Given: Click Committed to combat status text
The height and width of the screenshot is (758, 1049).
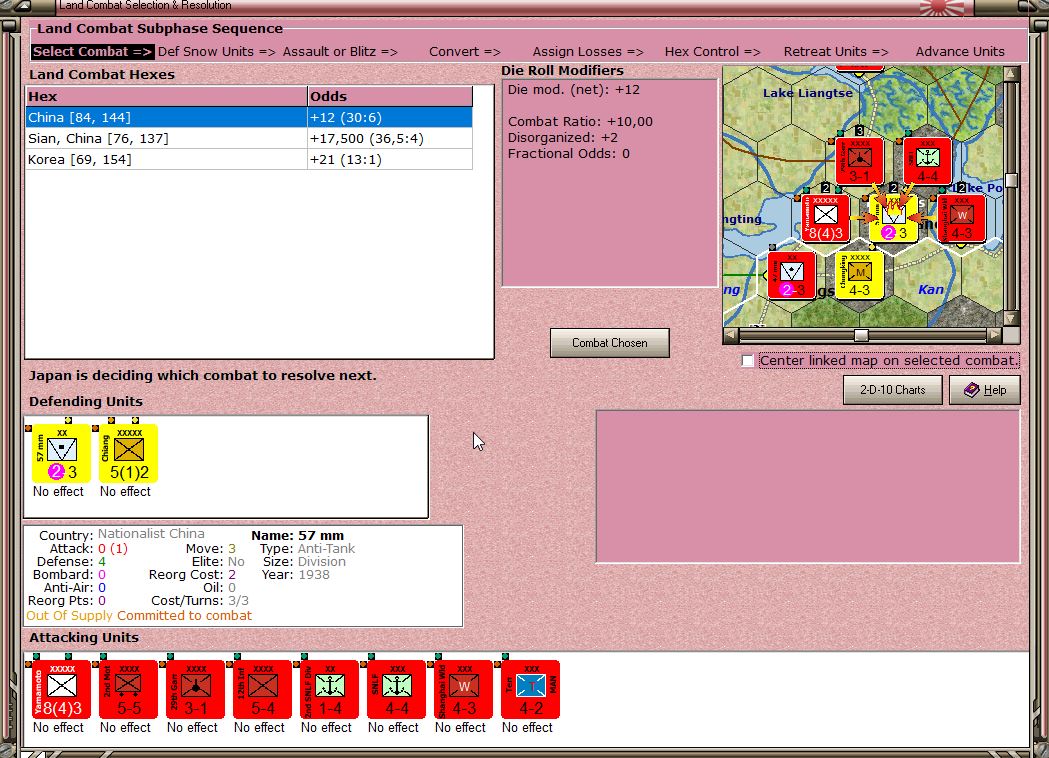Looking at the screenshot, I should point(185,615).
